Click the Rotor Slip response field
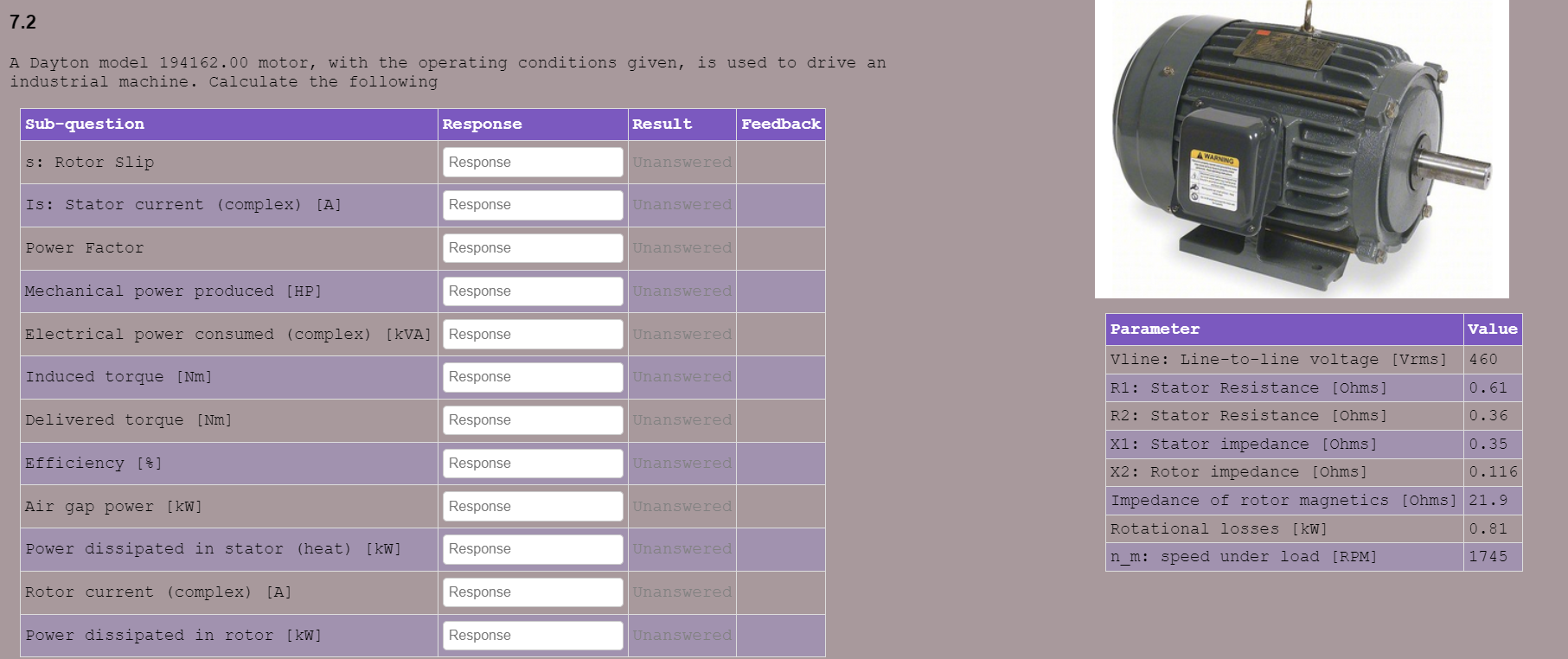 [533, 162]
